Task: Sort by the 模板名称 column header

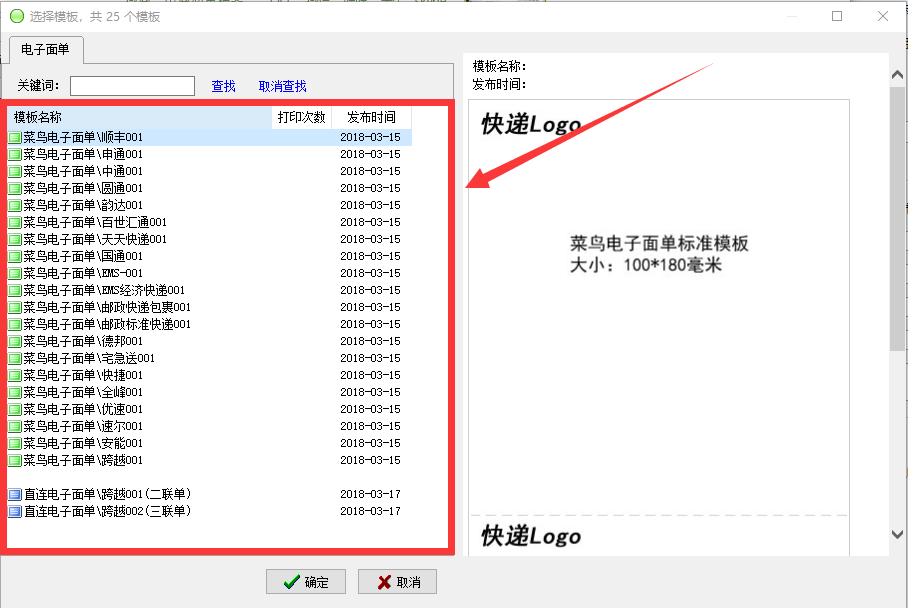Action: click(x=140, y=117)
